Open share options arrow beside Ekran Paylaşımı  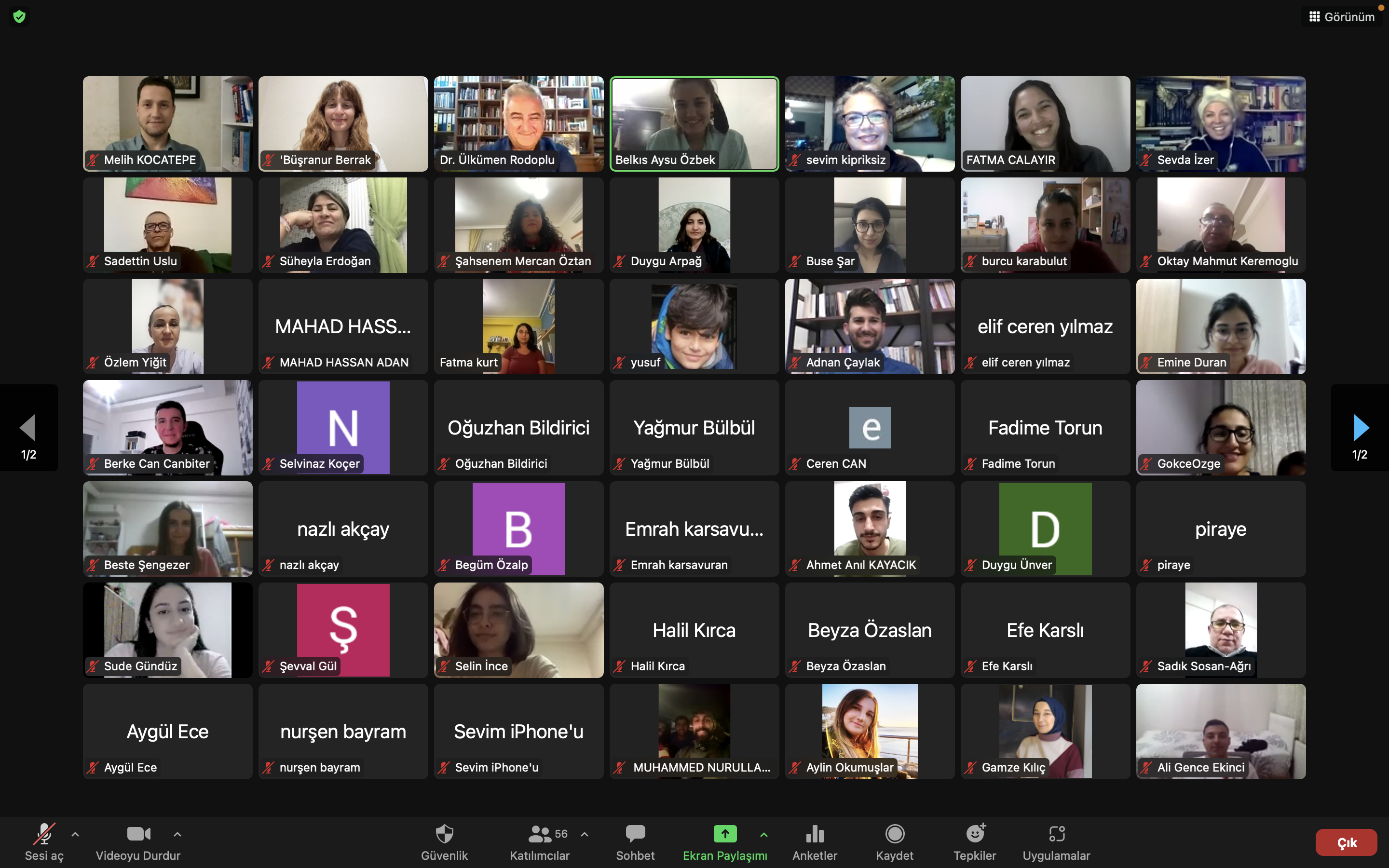(x=764, y=834)
